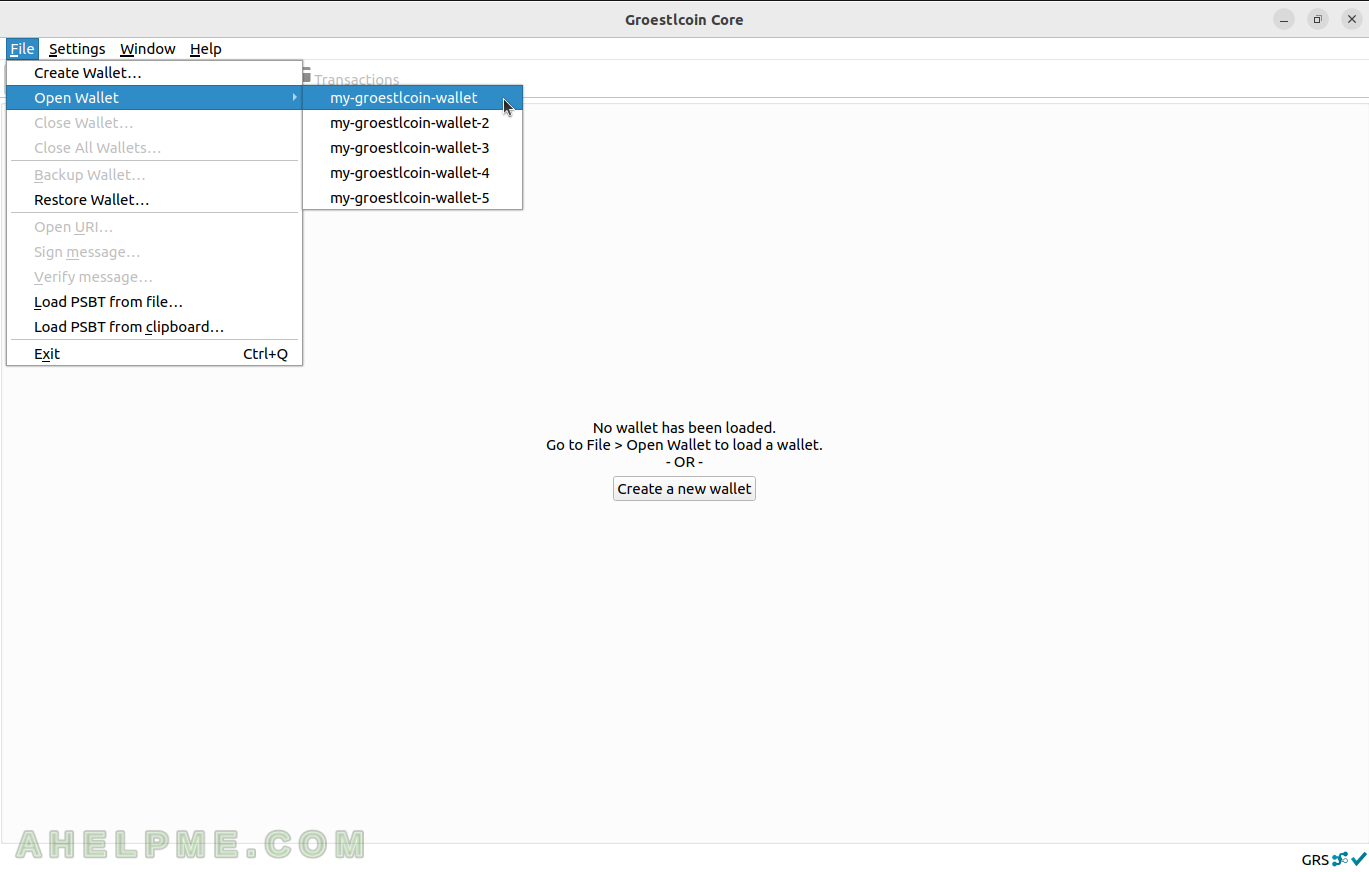Select Restore Wallet… menu entry
The image size is (1369, 872).
154,200
